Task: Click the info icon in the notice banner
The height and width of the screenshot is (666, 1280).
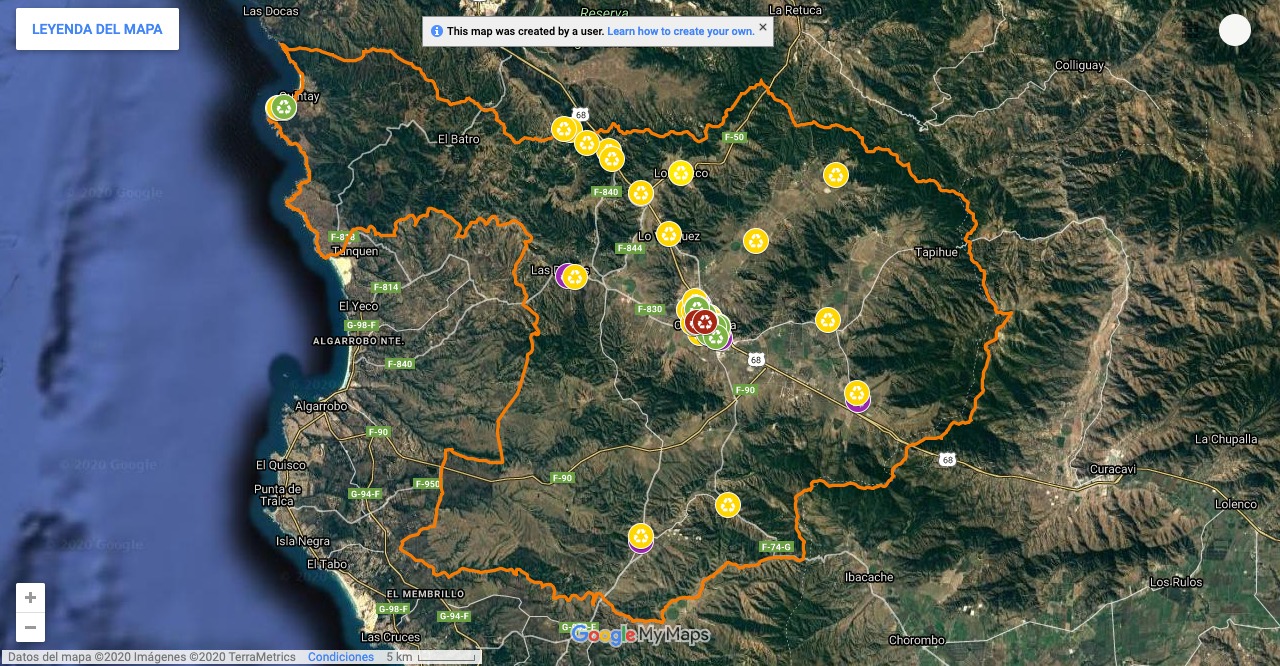Action: coord(437,31)
